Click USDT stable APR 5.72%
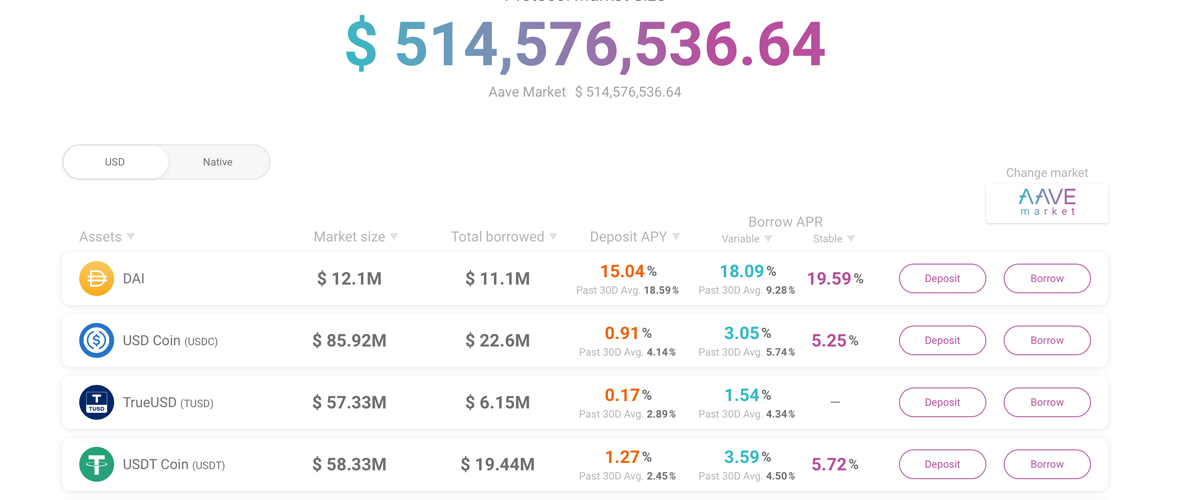 coord(835,465)
